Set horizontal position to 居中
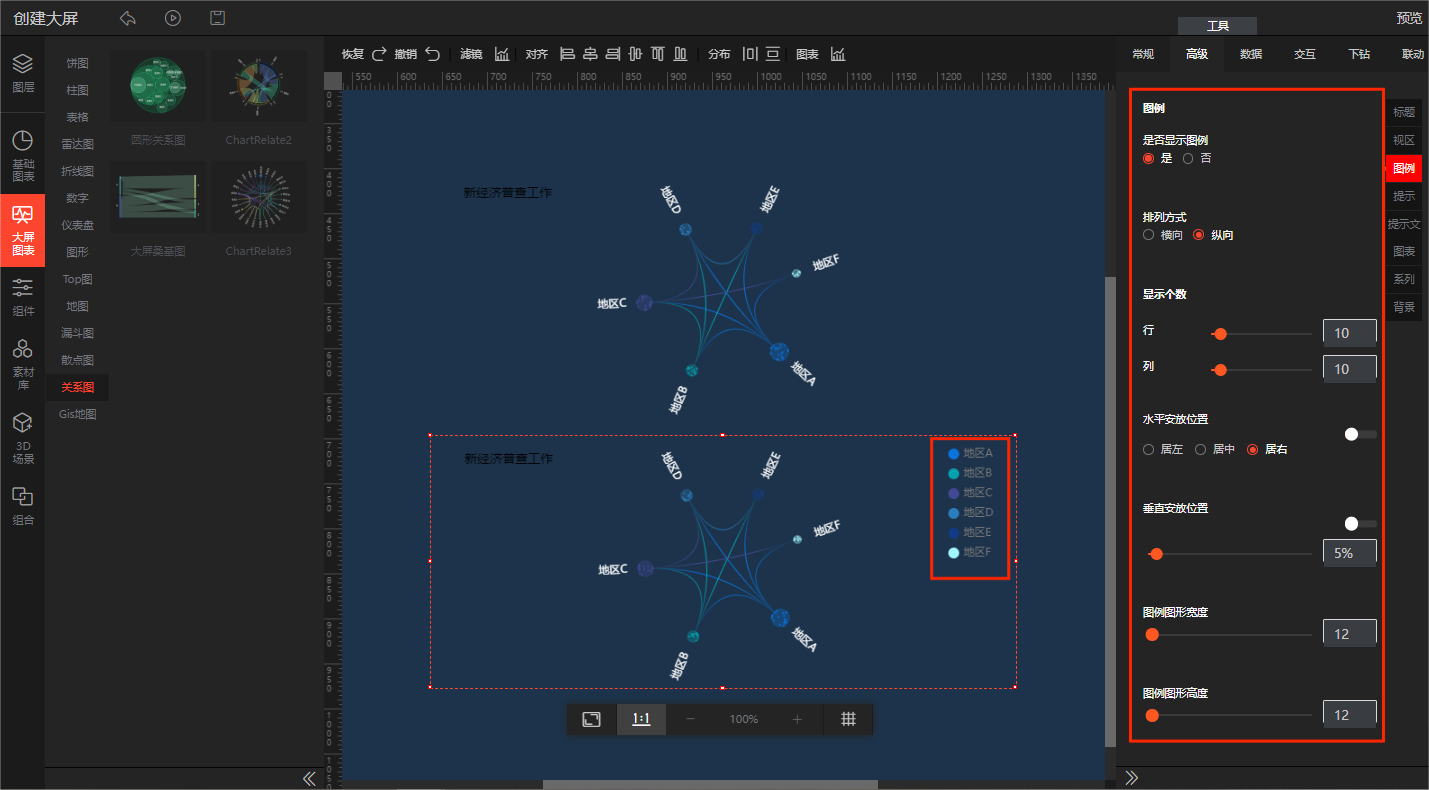The image size is (1429, 790). click(1201, 450)
